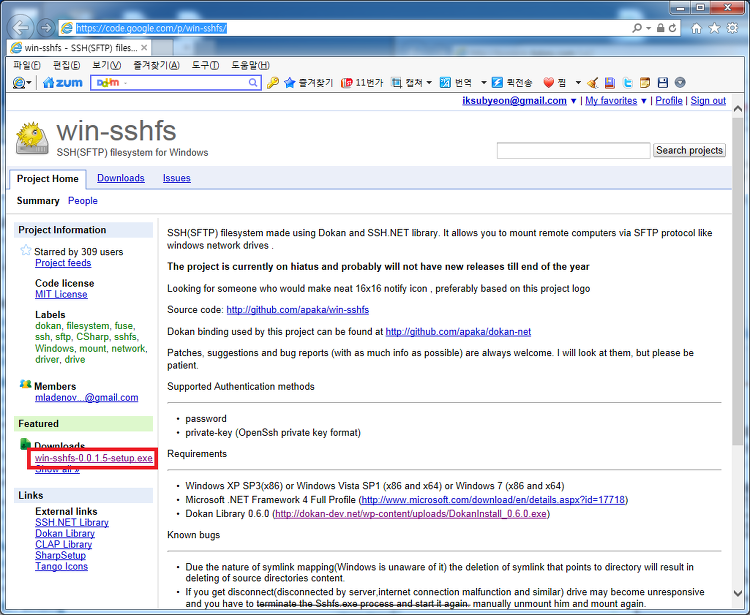750x615 pixels.
Task: Click the key icon in the toolbar
Action: 273,83
